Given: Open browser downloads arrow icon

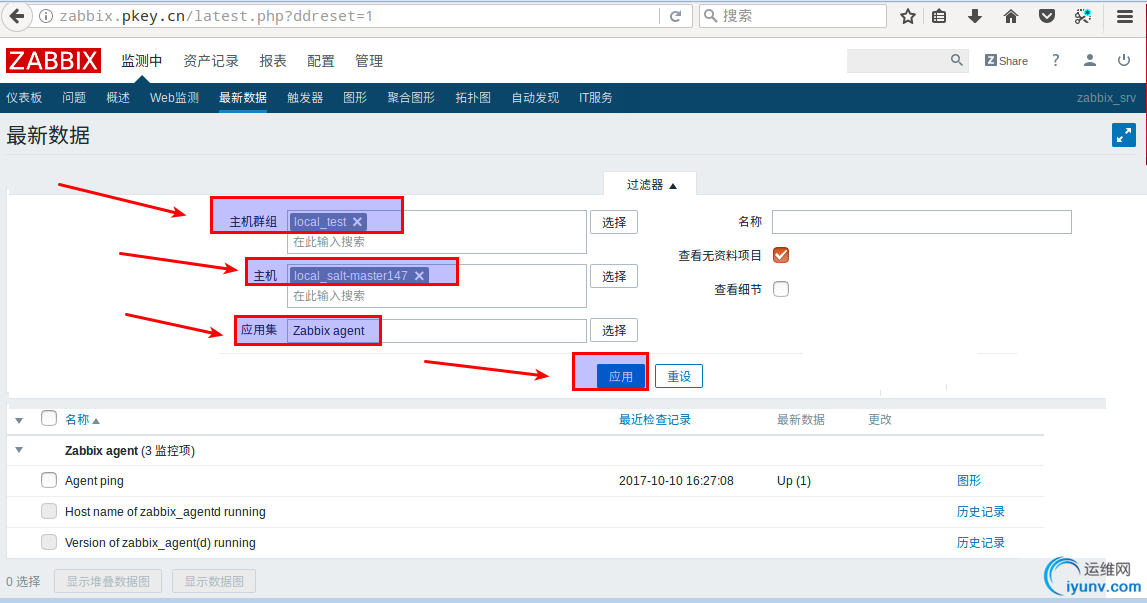Looking at the screenshot, I should pos(975,16).
